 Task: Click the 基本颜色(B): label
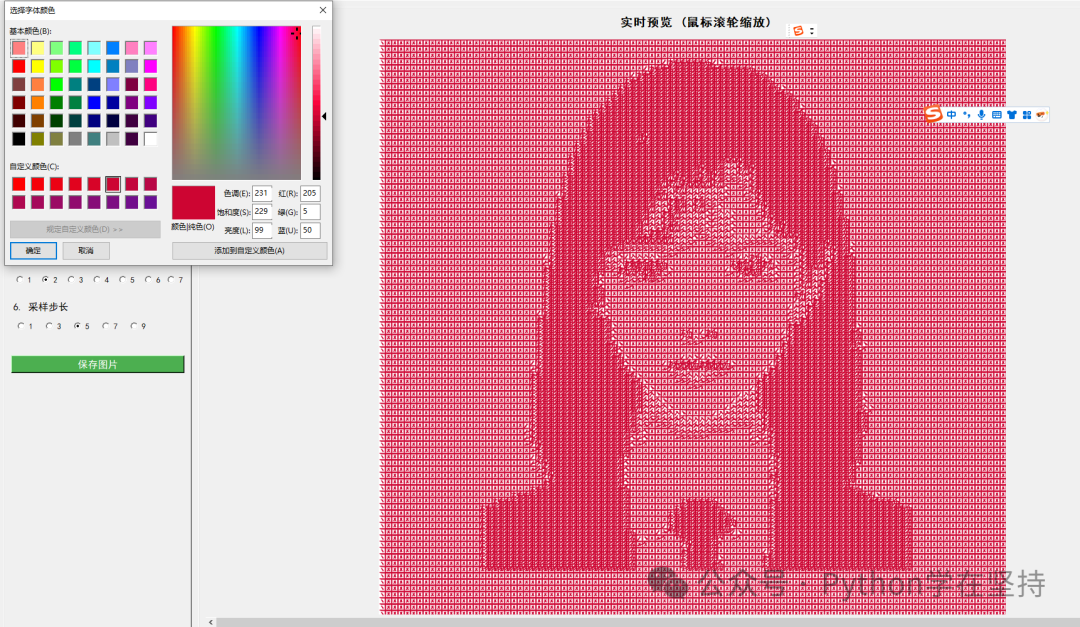pos(30,31)
